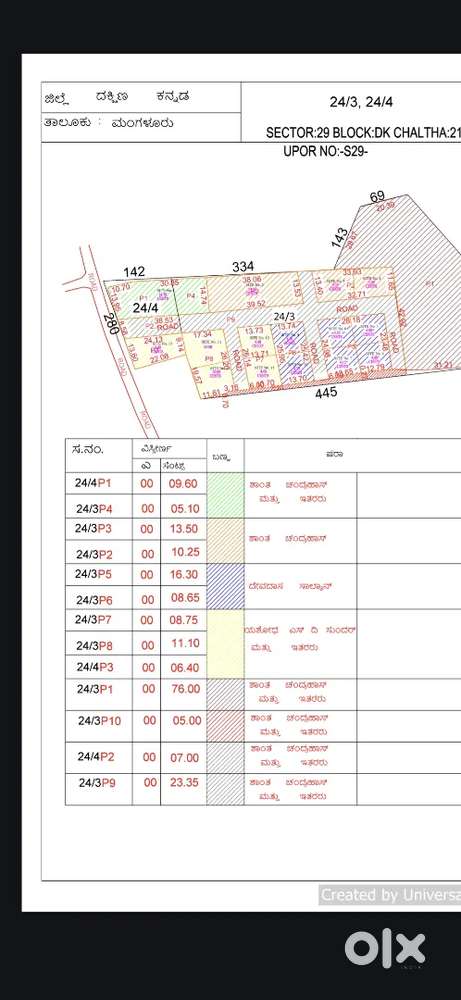Click the OLX logo watermark
461x1000 pixels.
pyautogui.click(x=385, y=951)
